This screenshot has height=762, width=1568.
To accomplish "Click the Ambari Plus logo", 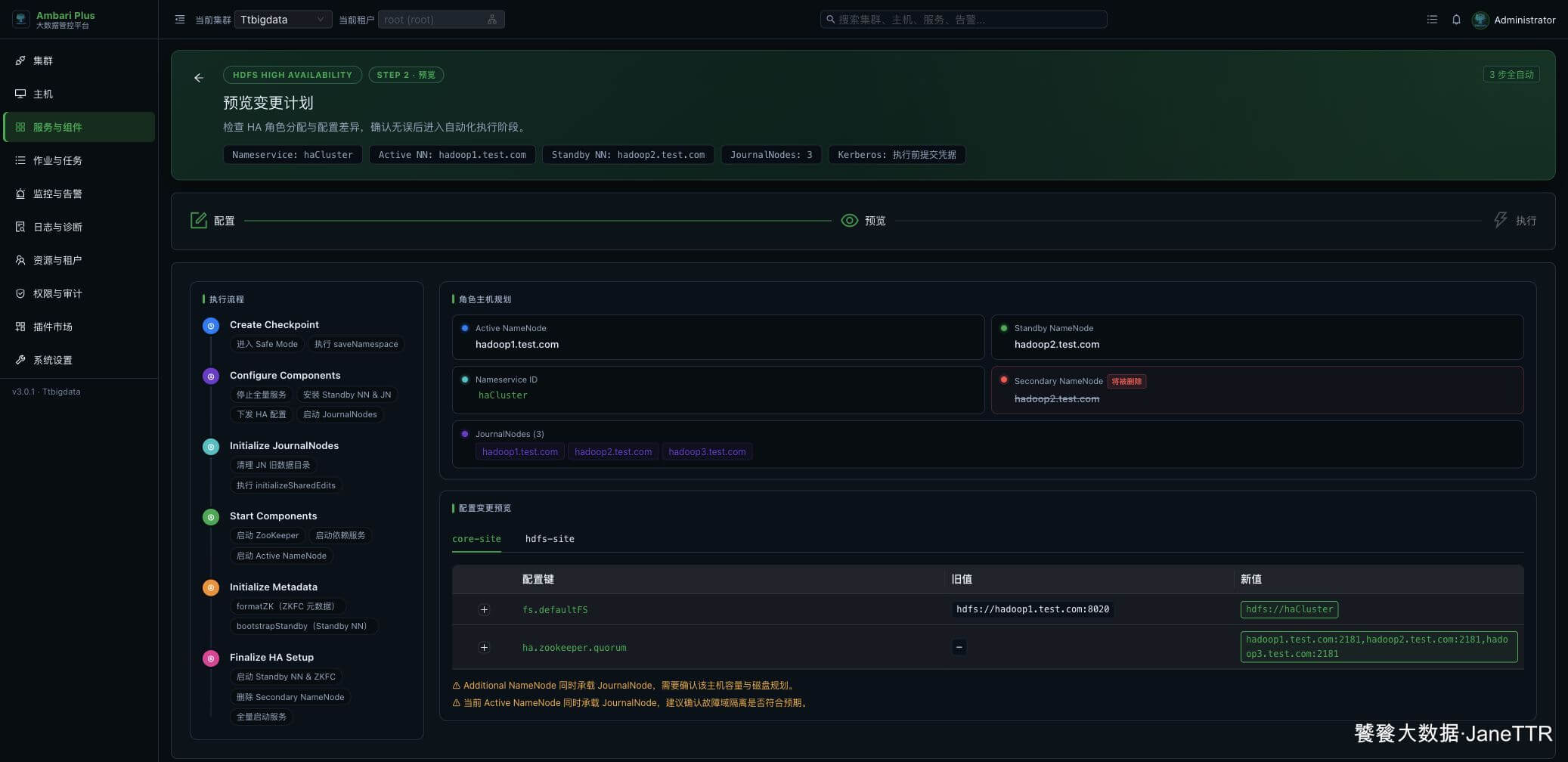I will coord(21,20).
